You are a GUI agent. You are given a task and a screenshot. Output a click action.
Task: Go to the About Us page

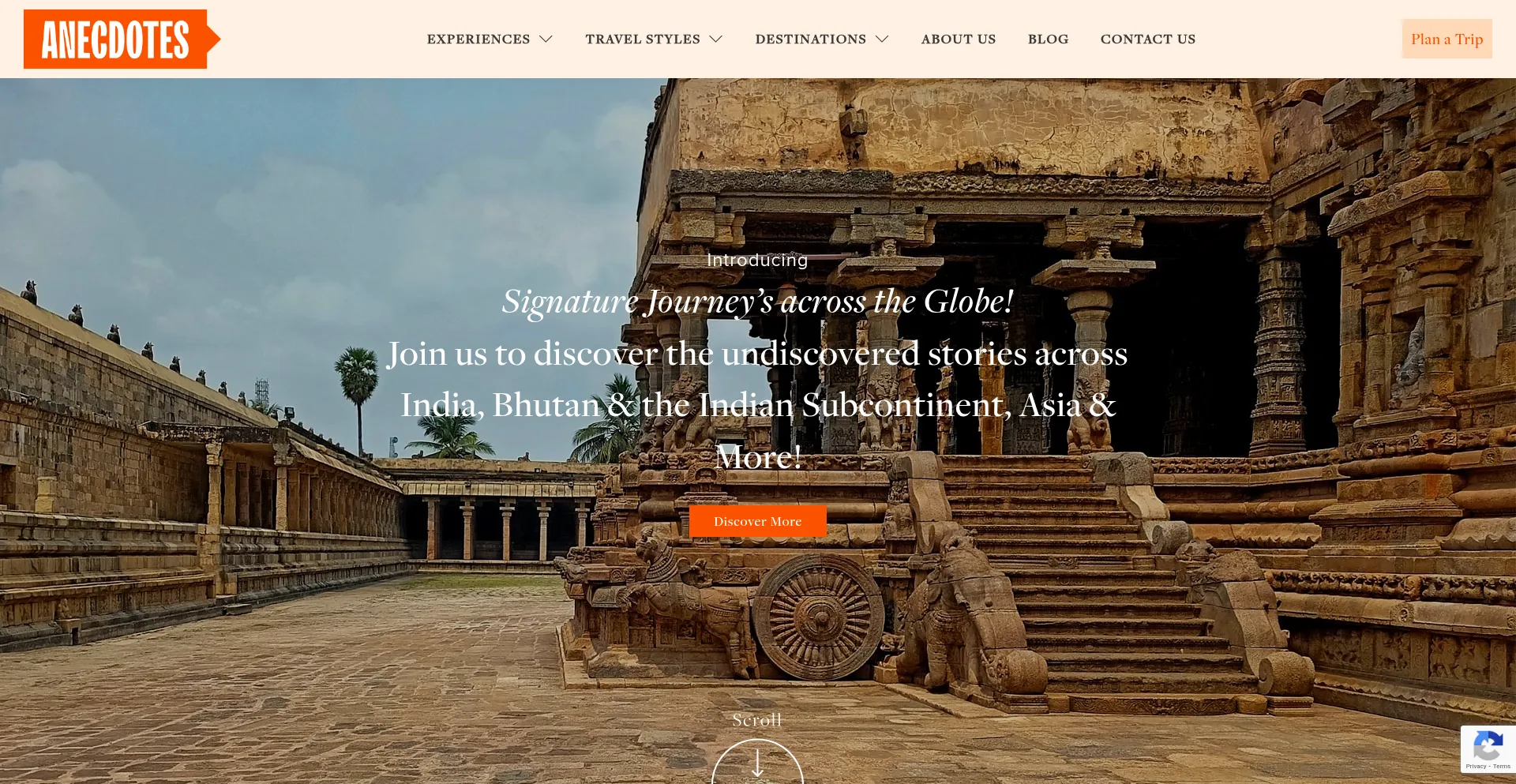pyautogui.click(x=959, y=39)
